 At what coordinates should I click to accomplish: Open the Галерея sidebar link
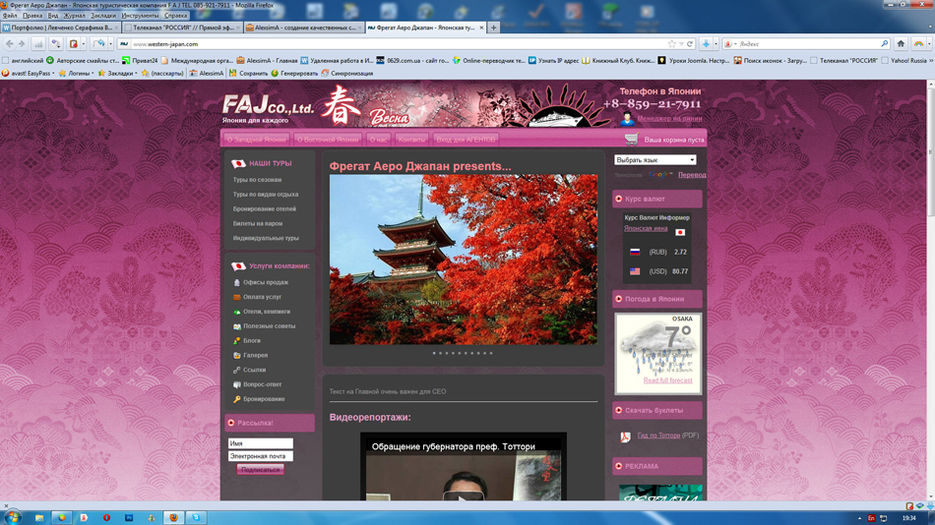255,355
